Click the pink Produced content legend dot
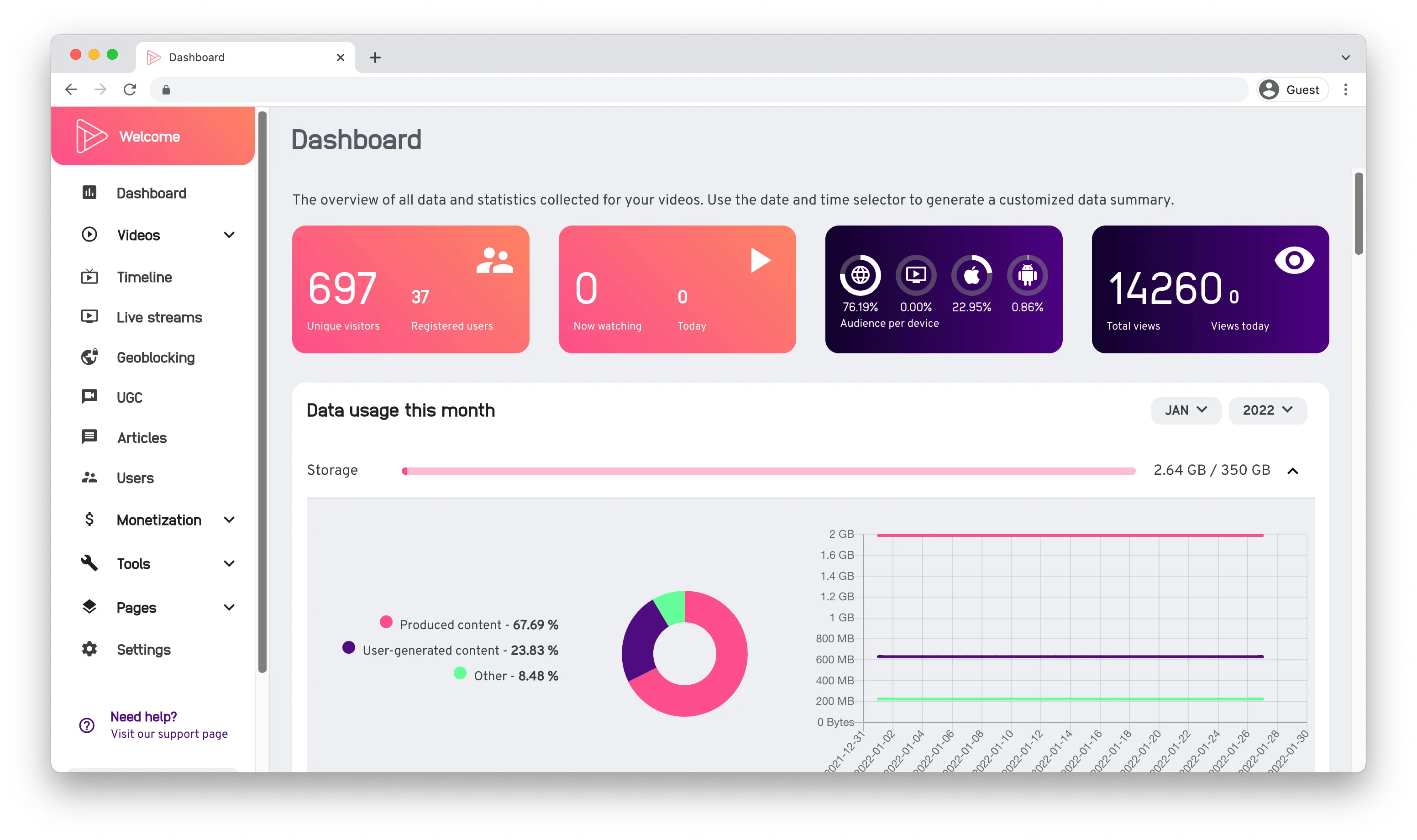Viewport: 1417px width, 840px height. click(x=386, y=622)
